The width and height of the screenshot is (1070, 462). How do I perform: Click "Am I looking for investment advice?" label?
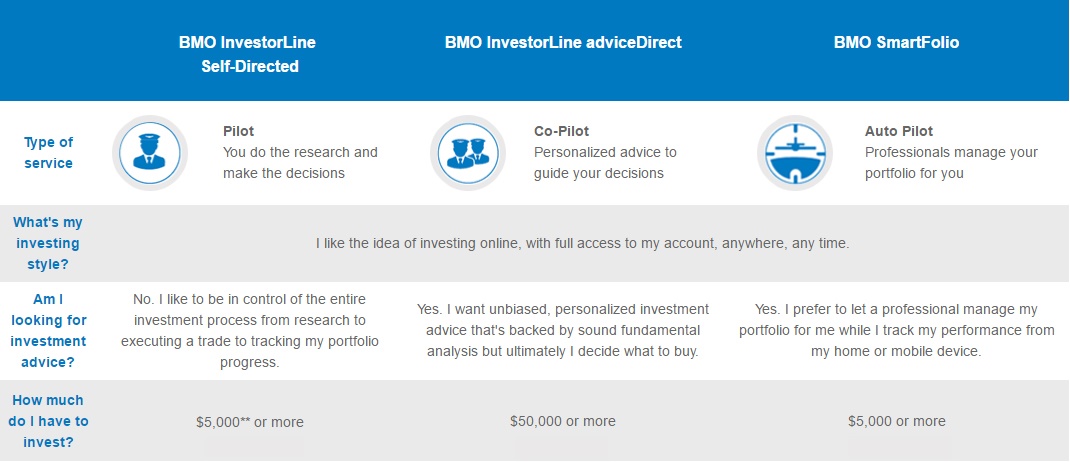click(x=48, y=330)
